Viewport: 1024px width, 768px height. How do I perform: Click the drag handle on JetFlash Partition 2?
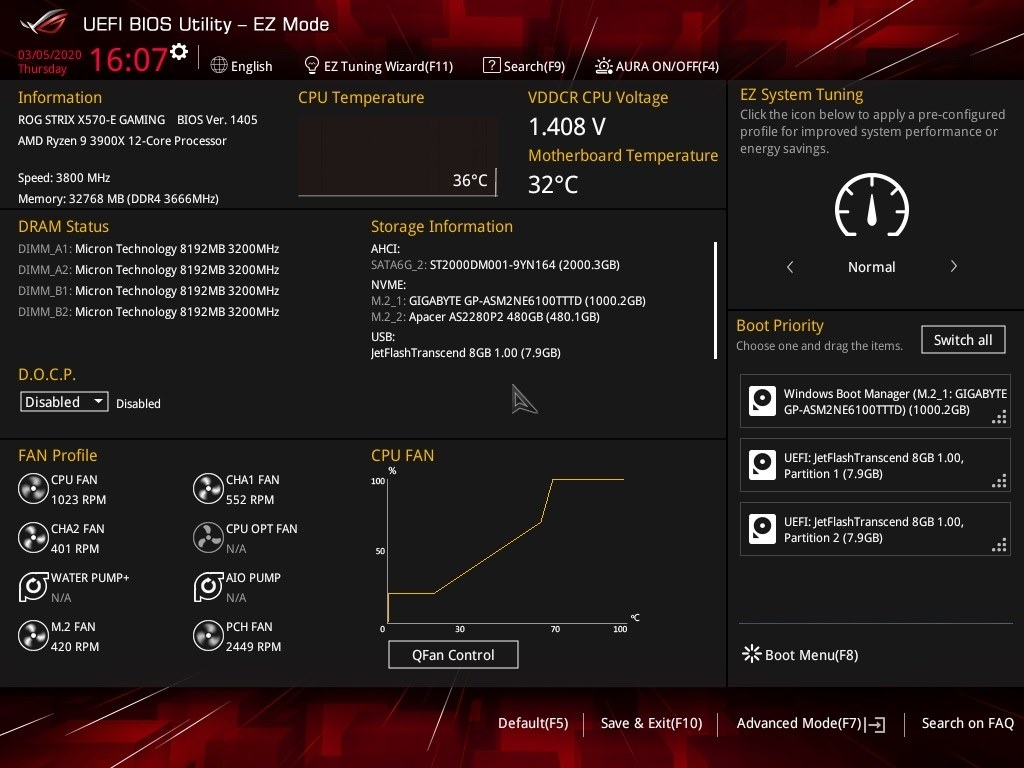point(999,545)
